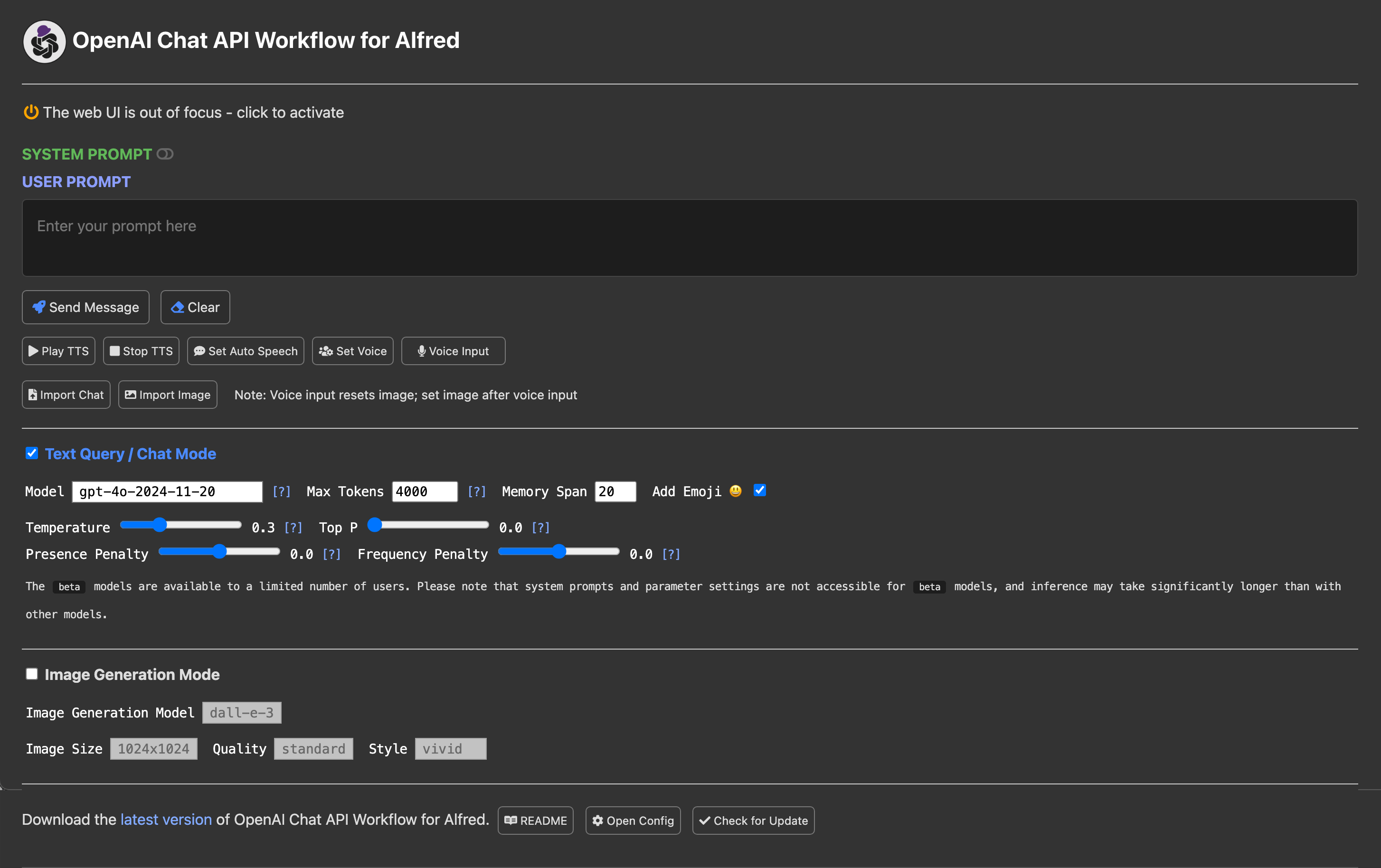
Task: Open the README button
Action: tap(536, 821)
